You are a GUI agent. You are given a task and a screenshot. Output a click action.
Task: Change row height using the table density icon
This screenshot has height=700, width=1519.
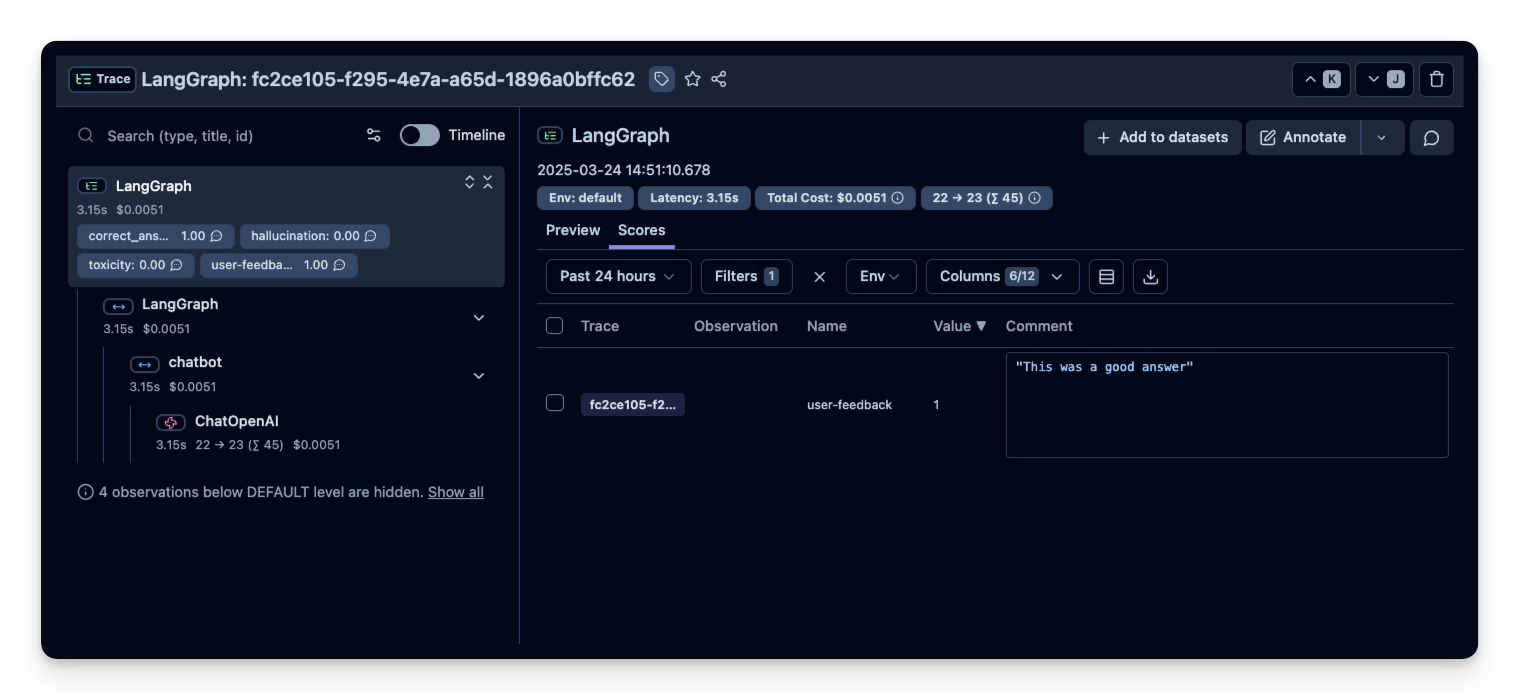point(1106,276)
